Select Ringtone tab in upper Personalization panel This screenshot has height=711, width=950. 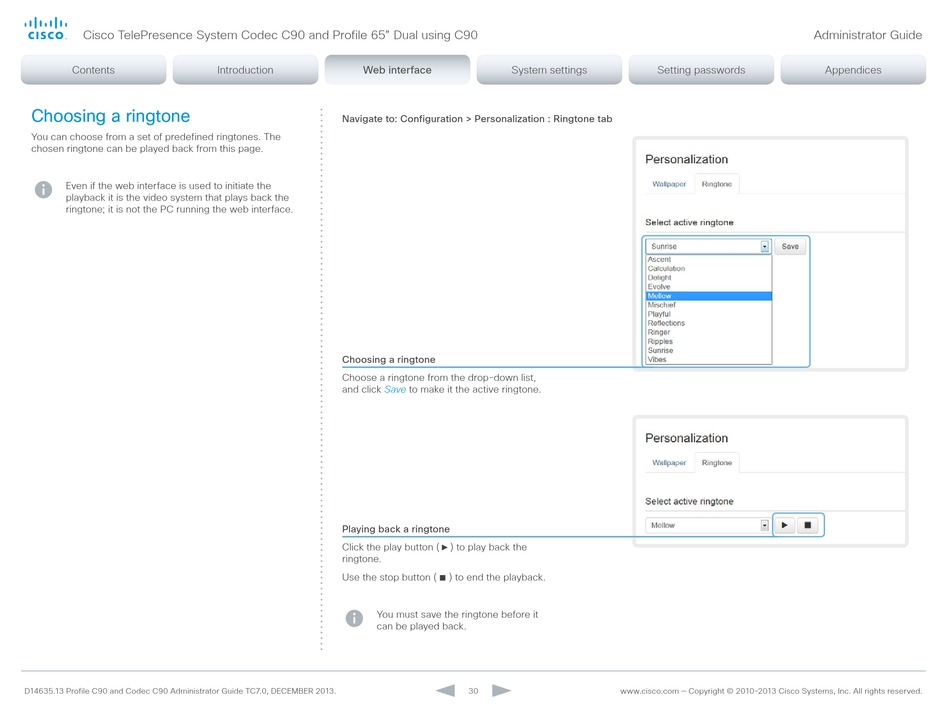click(x=717, y=184)
